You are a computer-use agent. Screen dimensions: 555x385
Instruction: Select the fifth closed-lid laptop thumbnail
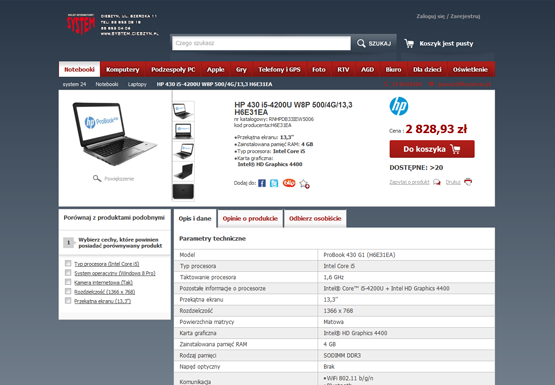point(183,191)
